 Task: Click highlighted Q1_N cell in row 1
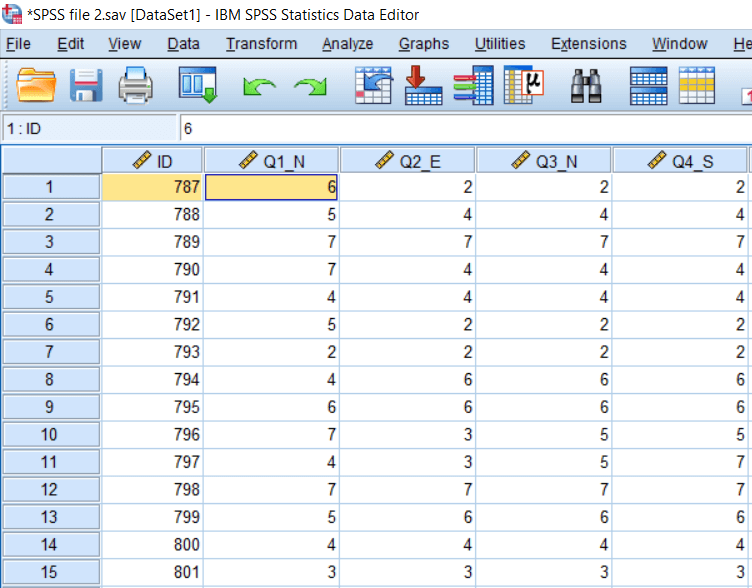tap(271, 187)
